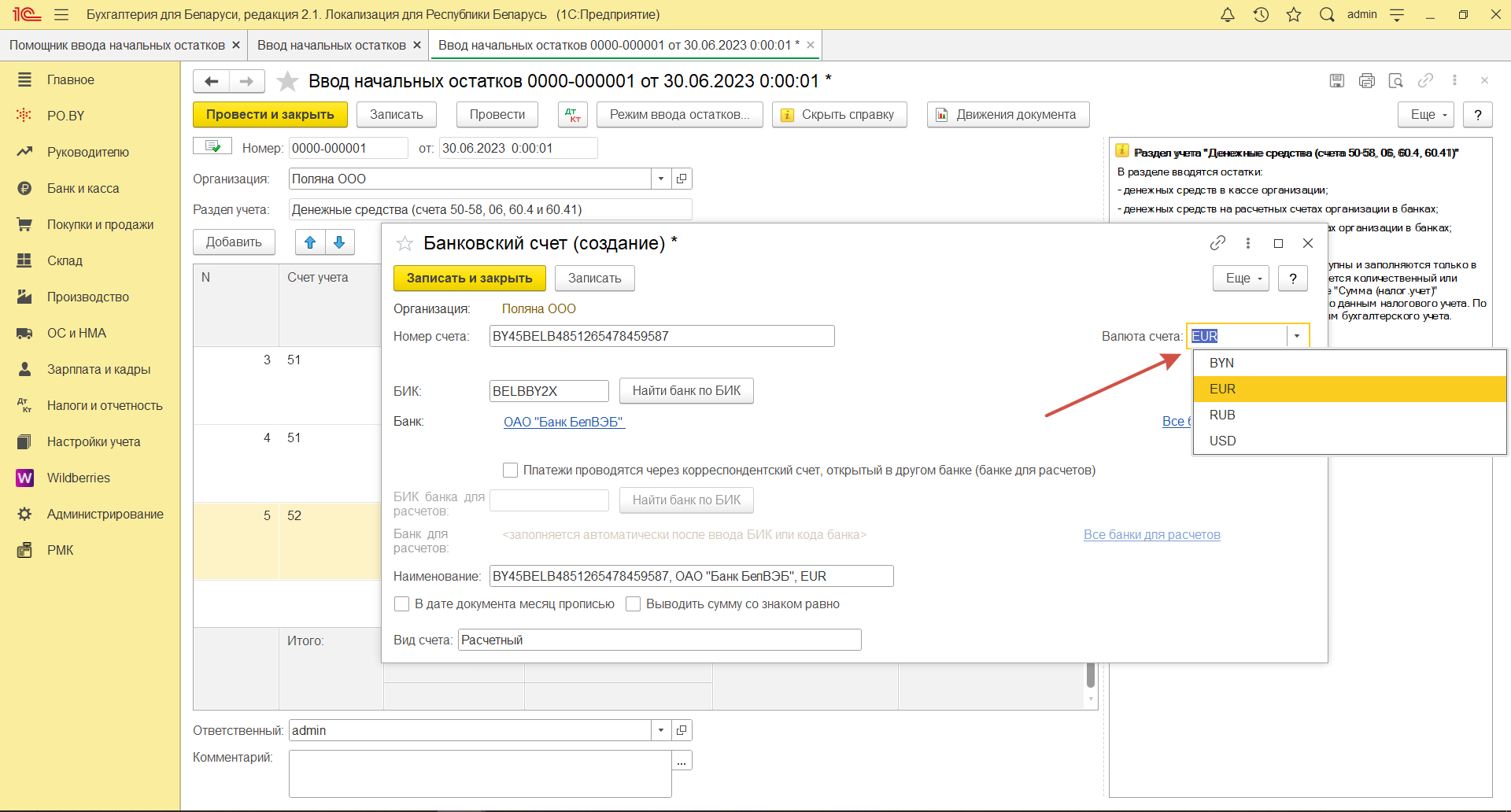Click the Номер счета input field
This screenshot has height=812, width=1511.
point(661,337)
